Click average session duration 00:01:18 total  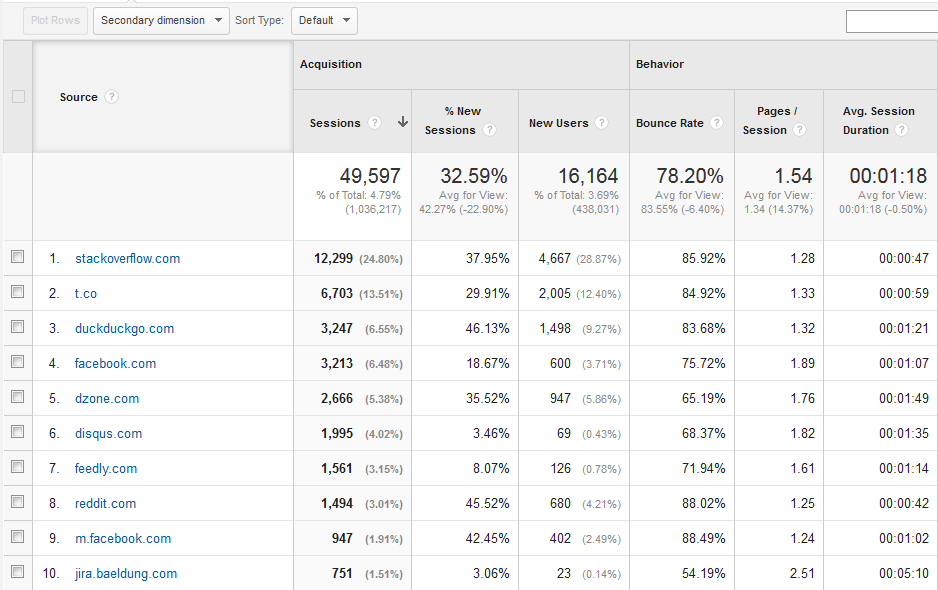[888, 175]
